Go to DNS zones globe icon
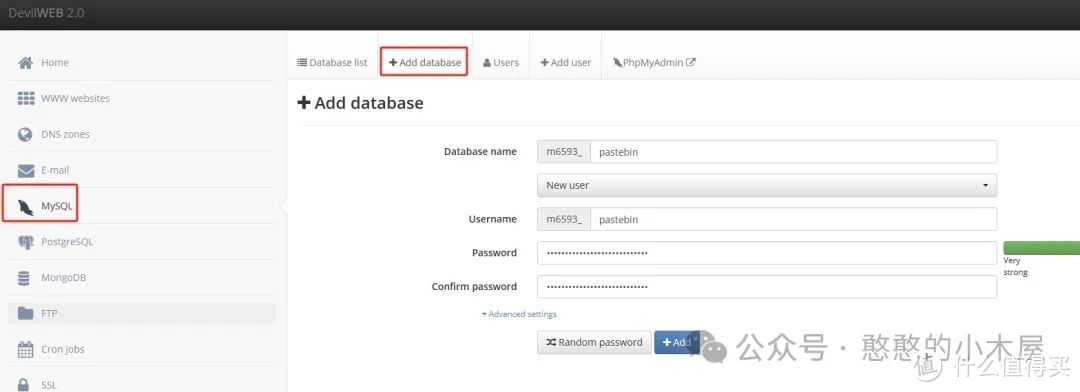The image size is (1080, 392). coord(25,134)
